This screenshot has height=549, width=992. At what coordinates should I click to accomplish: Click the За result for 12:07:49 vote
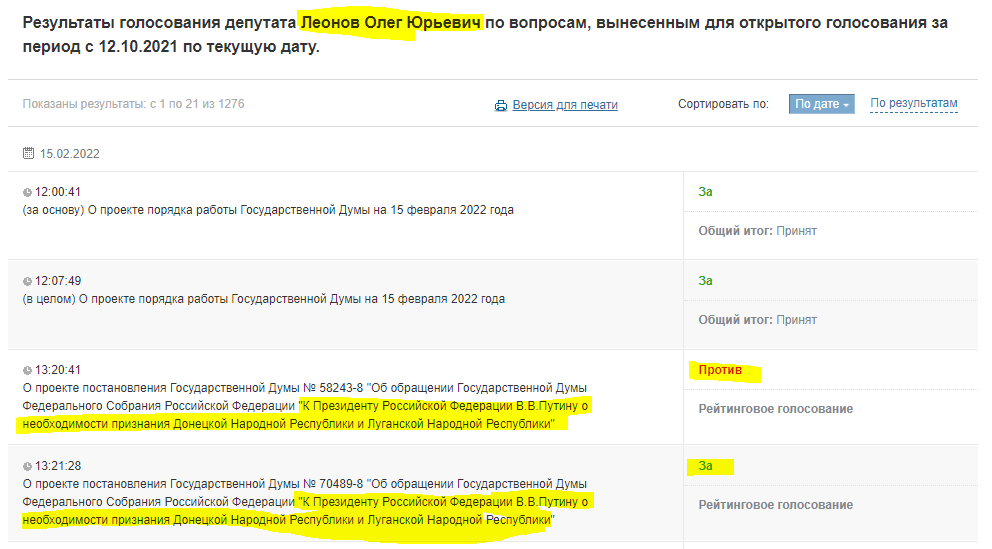click(x=705, y=281)
